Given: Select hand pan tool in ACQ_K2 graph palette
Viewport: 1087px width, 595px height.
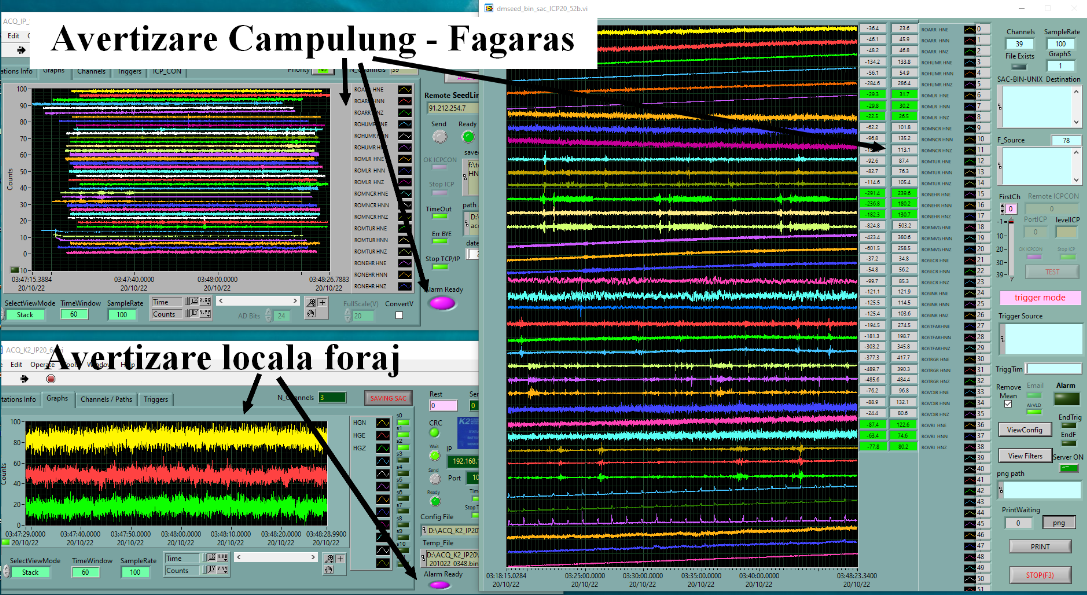Looking at the screenshot, I should coord(329,569).
